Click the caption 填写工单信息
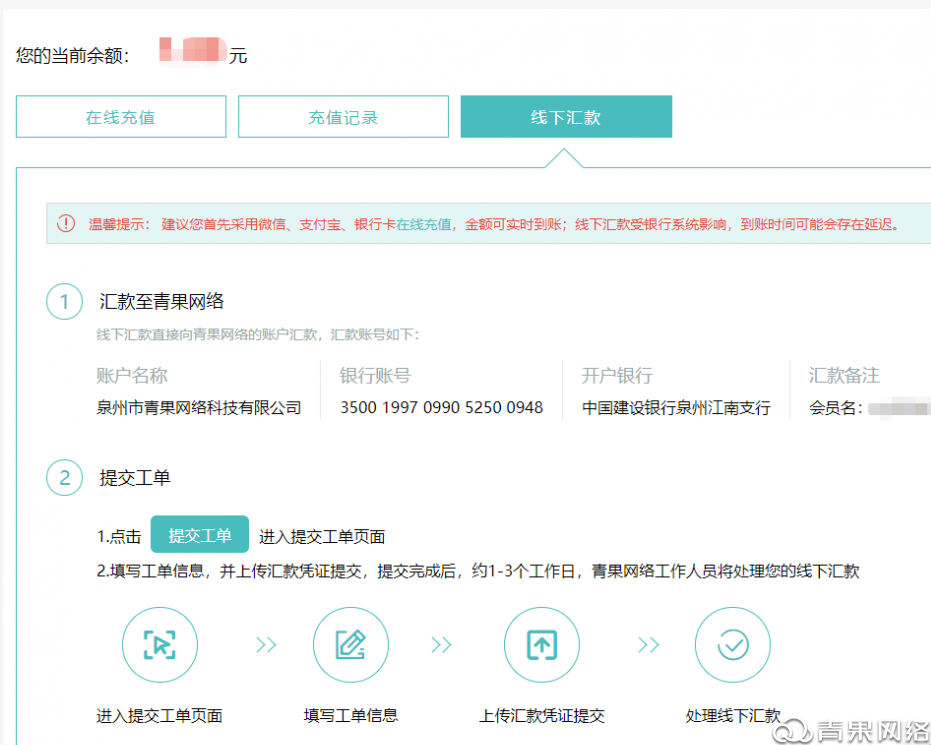Screen dimensions: 931x745 point(351,716)
